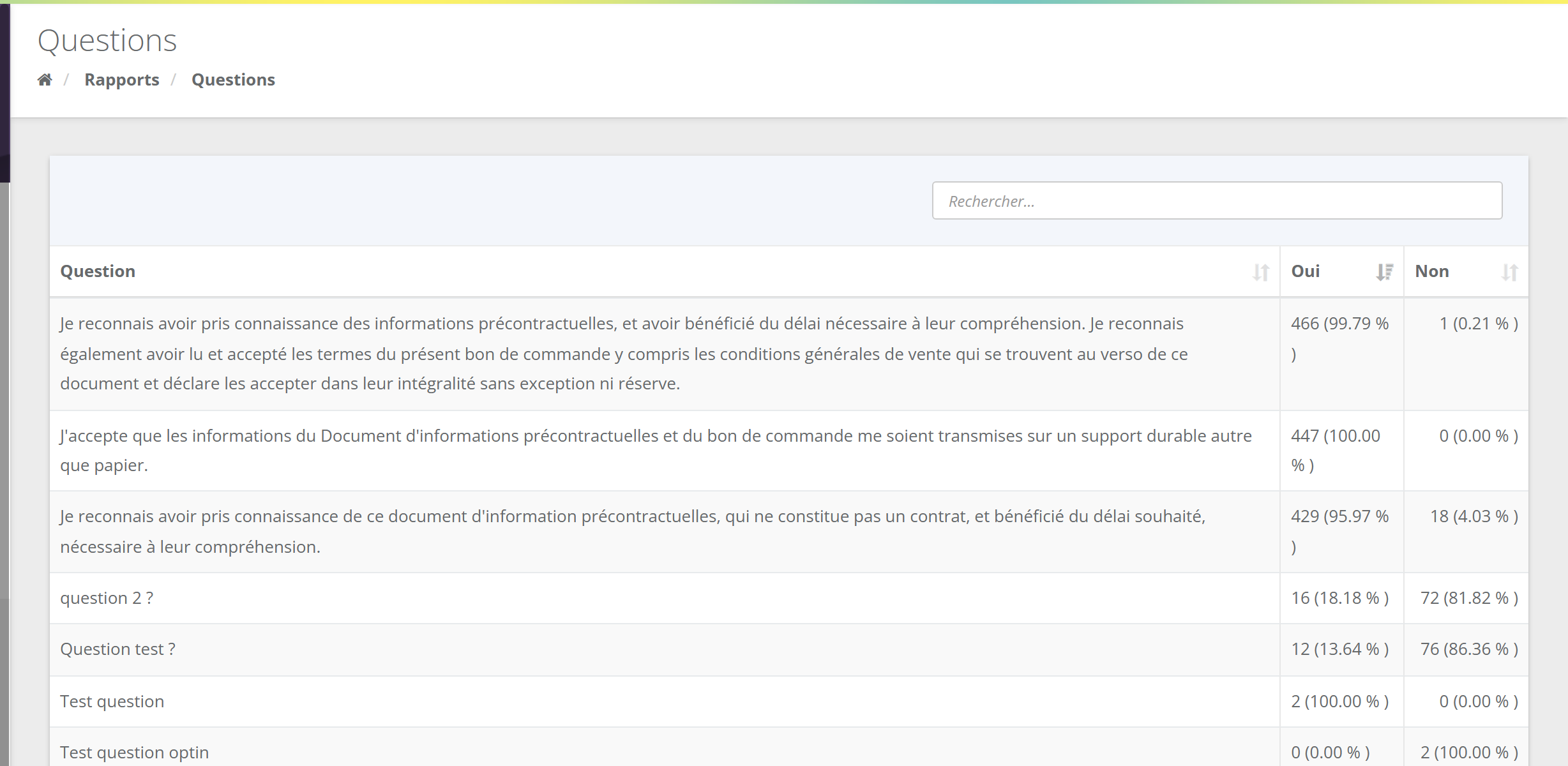
Task: Click Non value 1 (0.21 %)
Action: (x=1479, y=324)
